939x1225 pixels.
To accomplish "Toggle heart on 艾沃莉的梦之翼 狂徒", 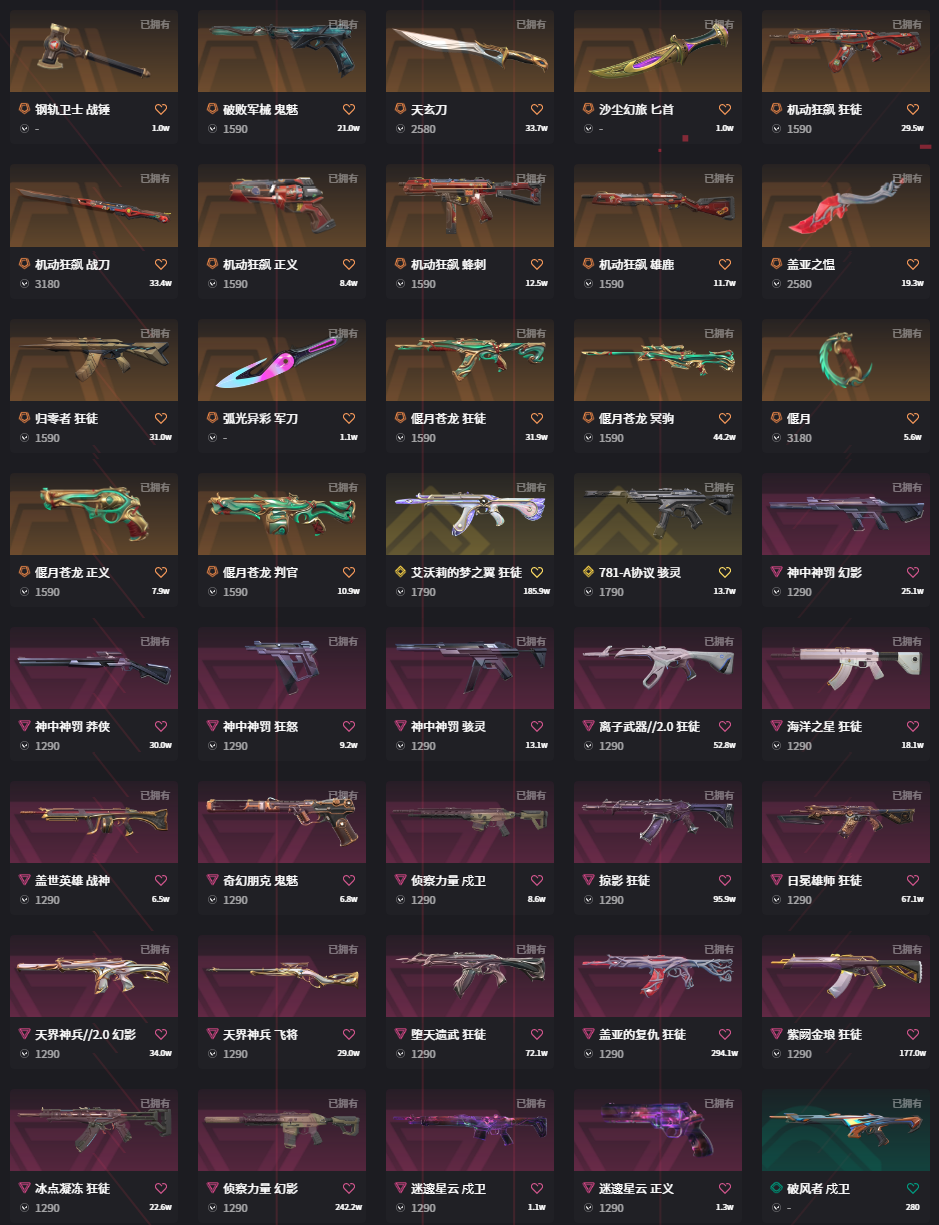I will tap(536, 572).
